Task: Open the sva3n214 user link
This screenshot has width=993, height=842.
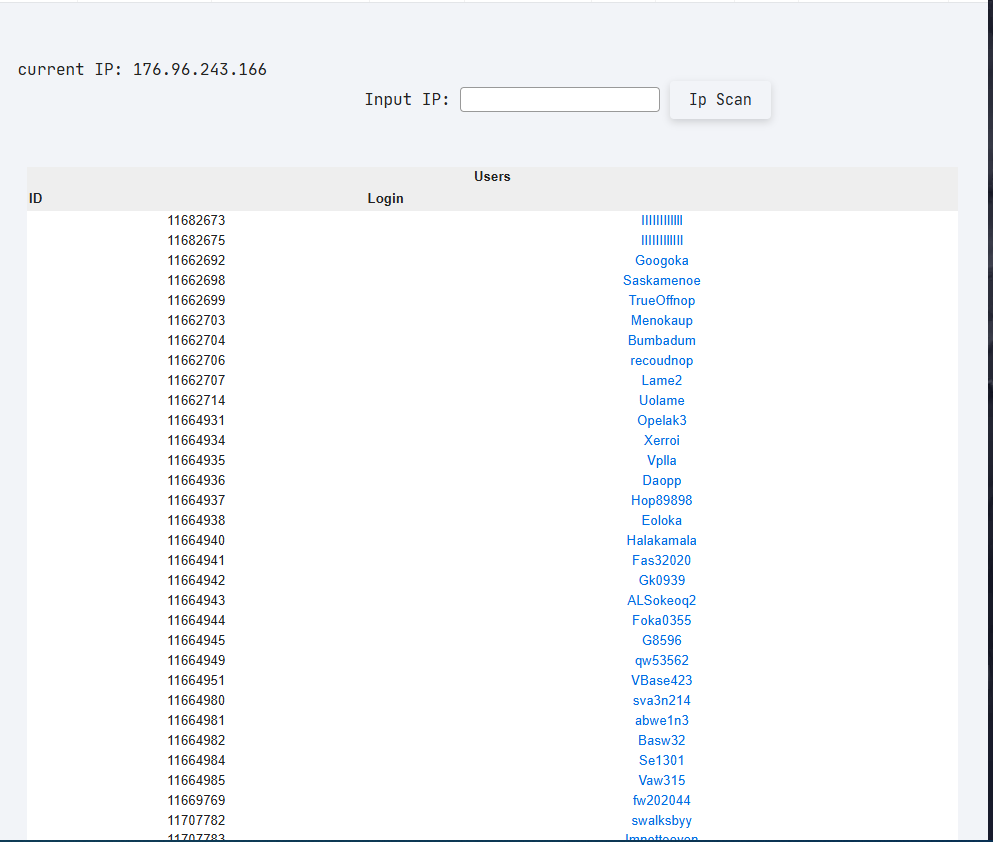Action: (x=662, y=700)
